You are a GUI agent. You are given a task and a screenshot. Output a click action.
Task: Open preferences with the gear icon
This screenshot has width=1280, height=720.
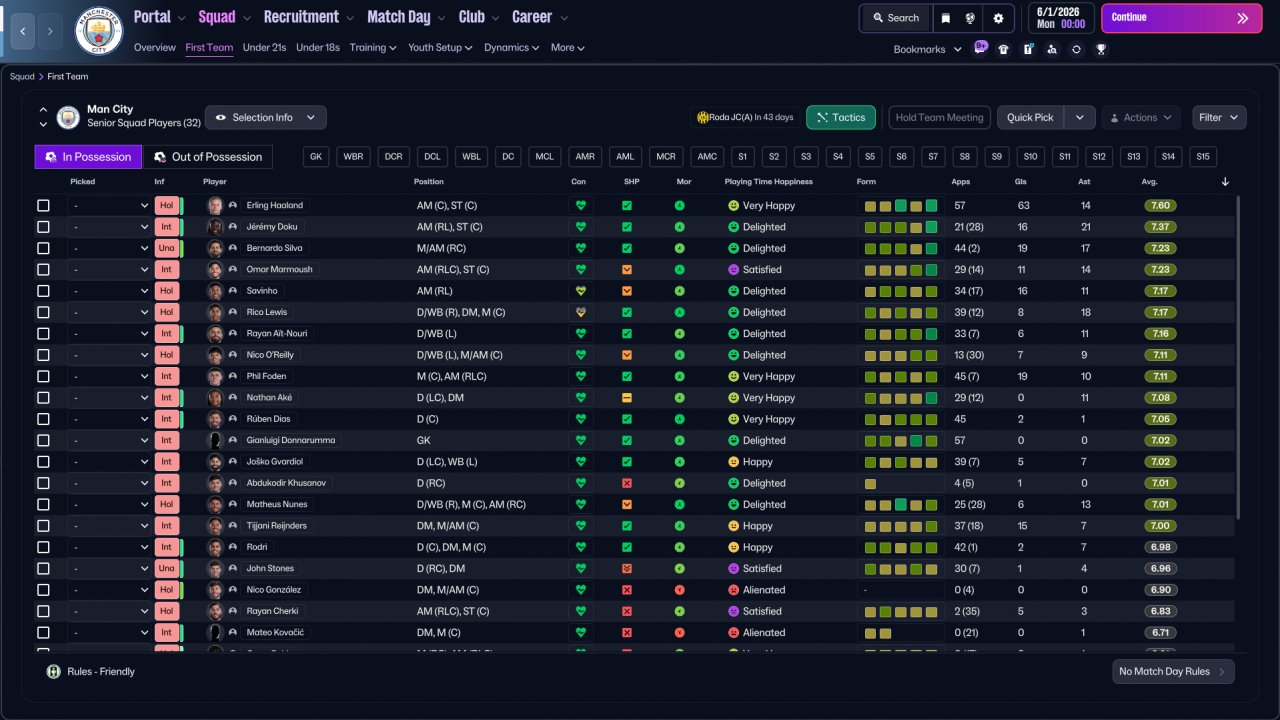[998, 18]
